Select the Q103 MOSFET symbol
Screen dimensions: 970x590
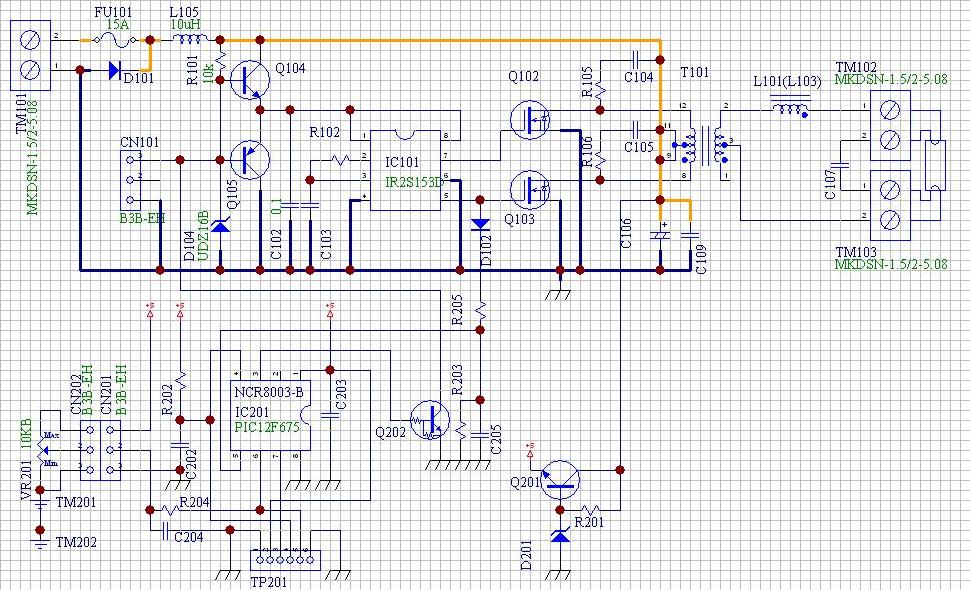click(x=530, y=190)
